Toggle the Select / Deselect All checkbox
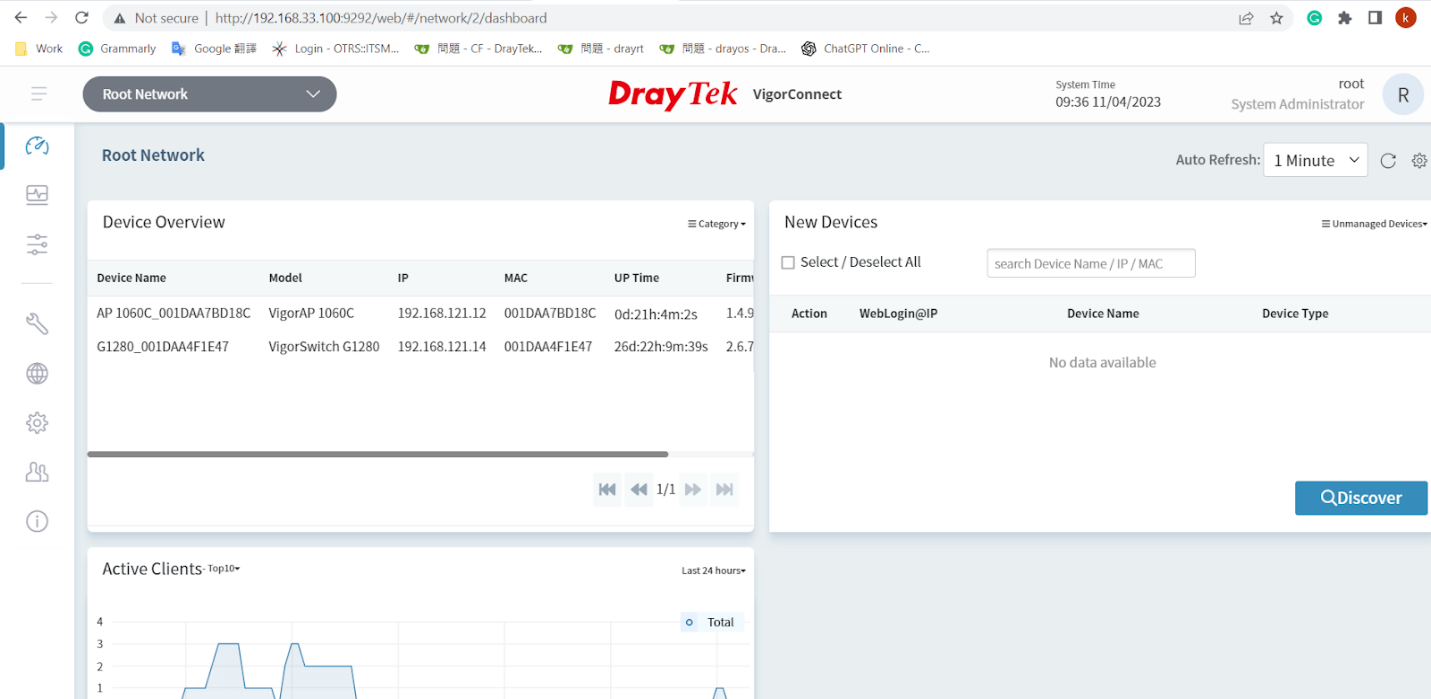 (x=788, y=263)
